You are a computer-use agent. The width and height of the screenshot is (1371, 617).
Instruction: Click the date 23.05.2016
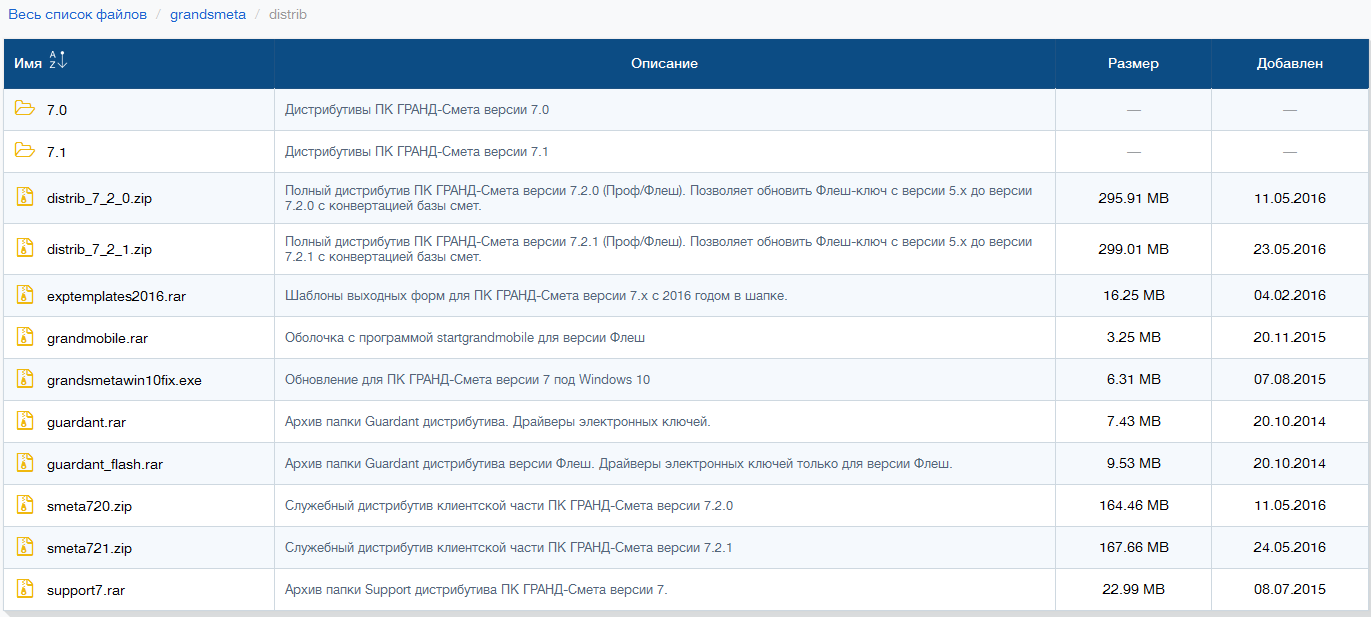[x=1290, y=249]
